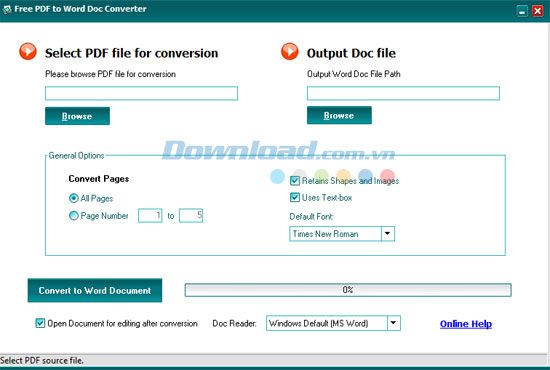Image resolution: width=550 pixels, height=370 pixels.
Task: Click the Convert Pages label
Action: coord(99,179)
